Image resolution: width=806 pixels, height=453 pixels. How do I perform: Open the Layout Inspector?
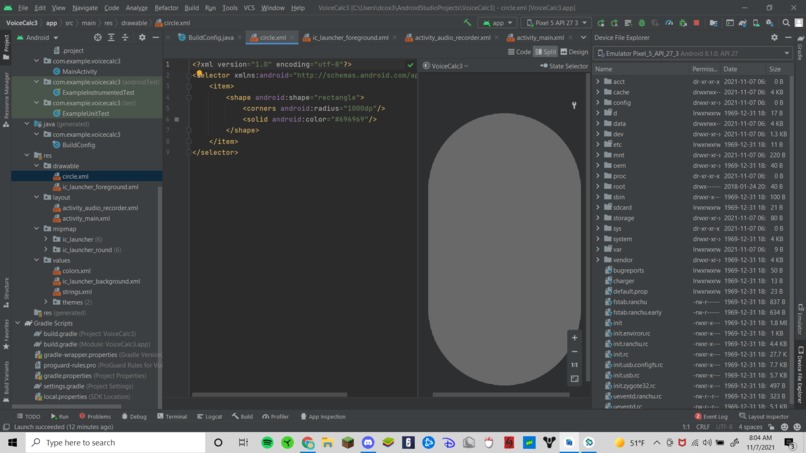(764, 416)
